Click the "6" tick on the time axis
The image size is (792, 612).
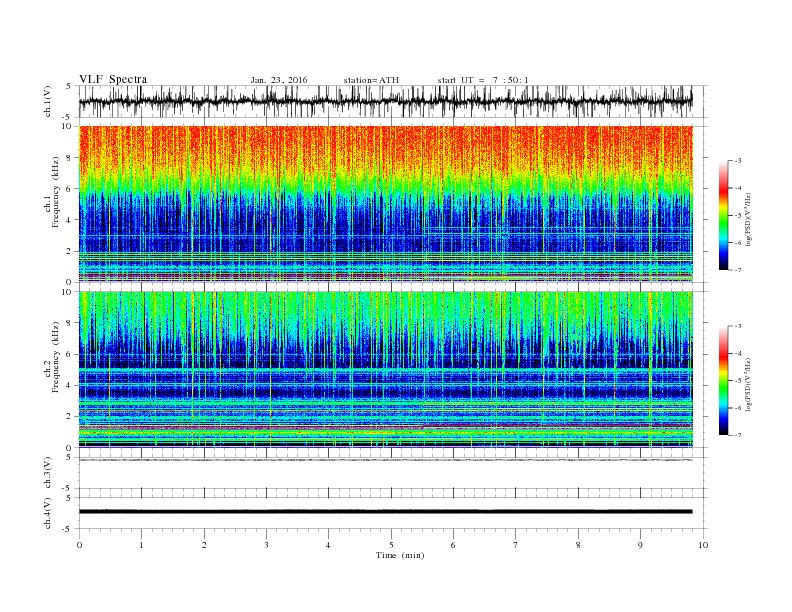[453, 545]
